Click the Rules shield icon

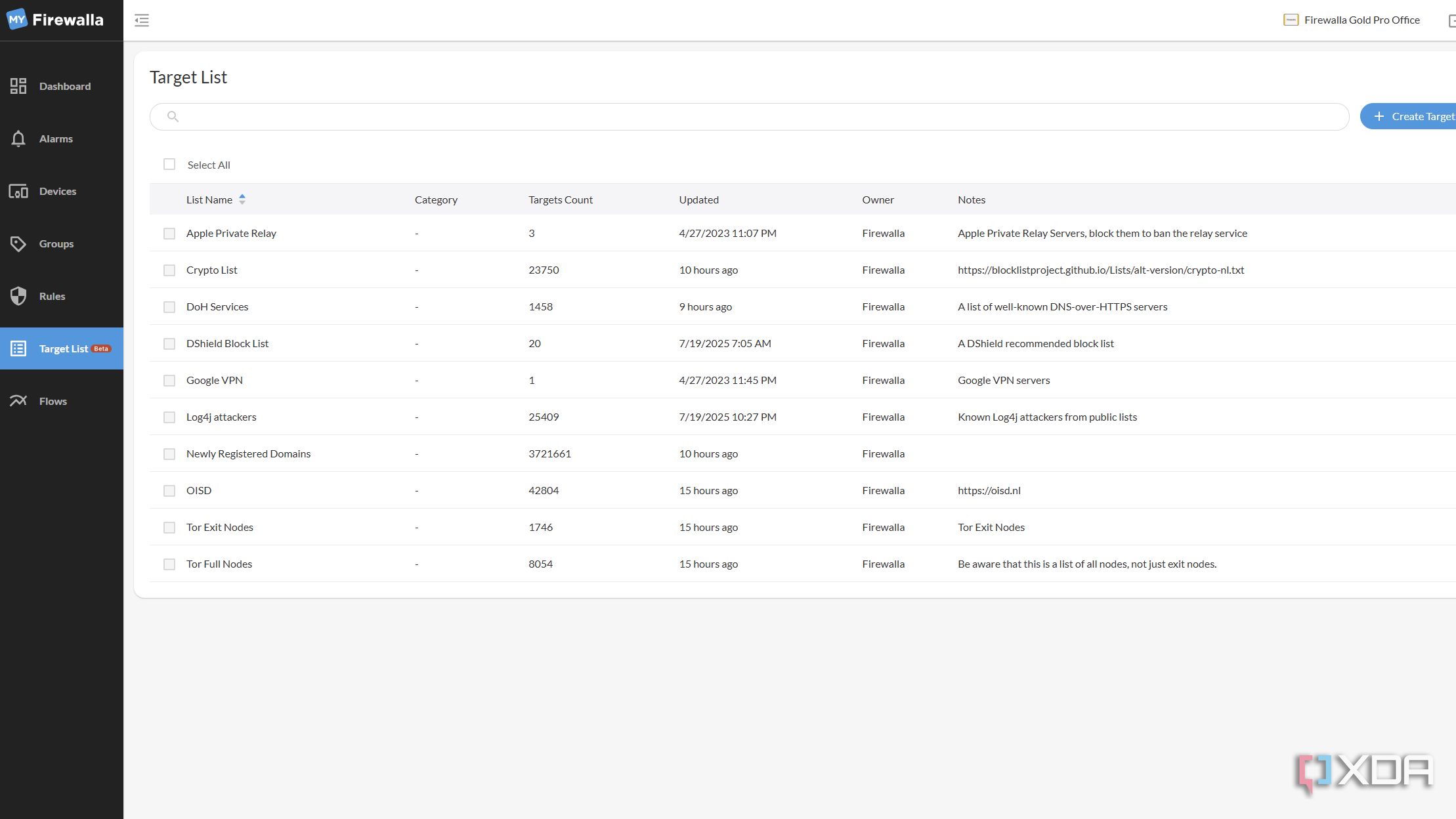tap(18, 296)
